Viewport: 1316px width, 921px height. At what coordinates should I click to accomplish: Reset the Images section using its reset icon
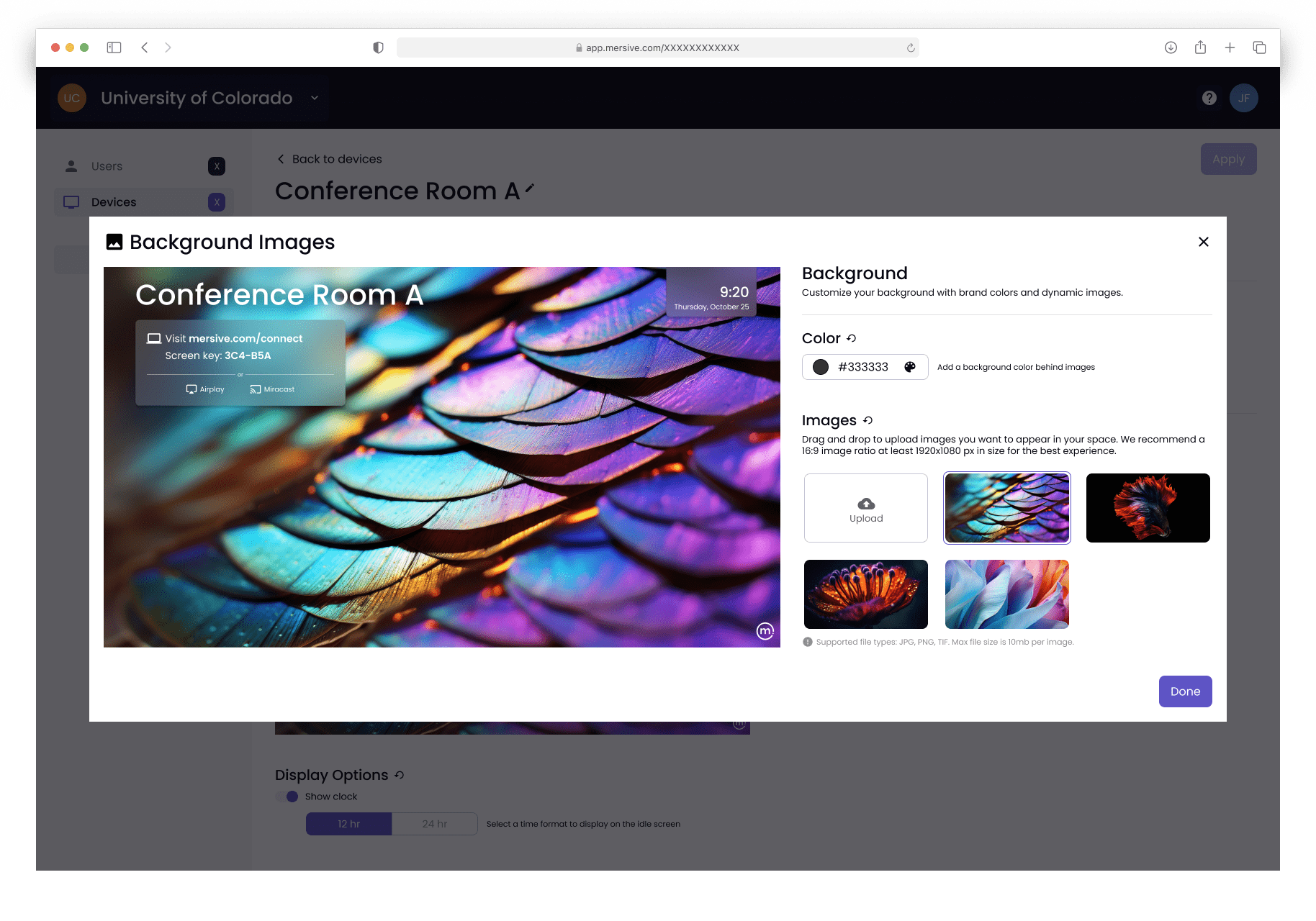tap(868, 420)
